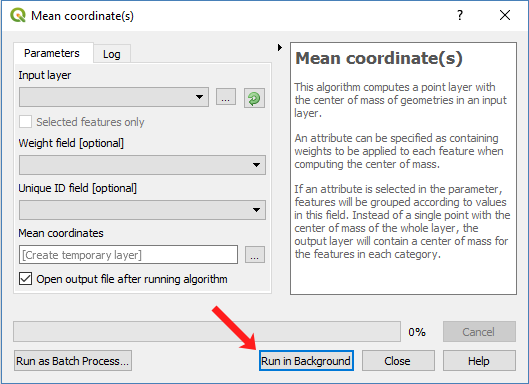Enable Selected features only checkbox
This screenshot has height=384, width=529.
26,122
